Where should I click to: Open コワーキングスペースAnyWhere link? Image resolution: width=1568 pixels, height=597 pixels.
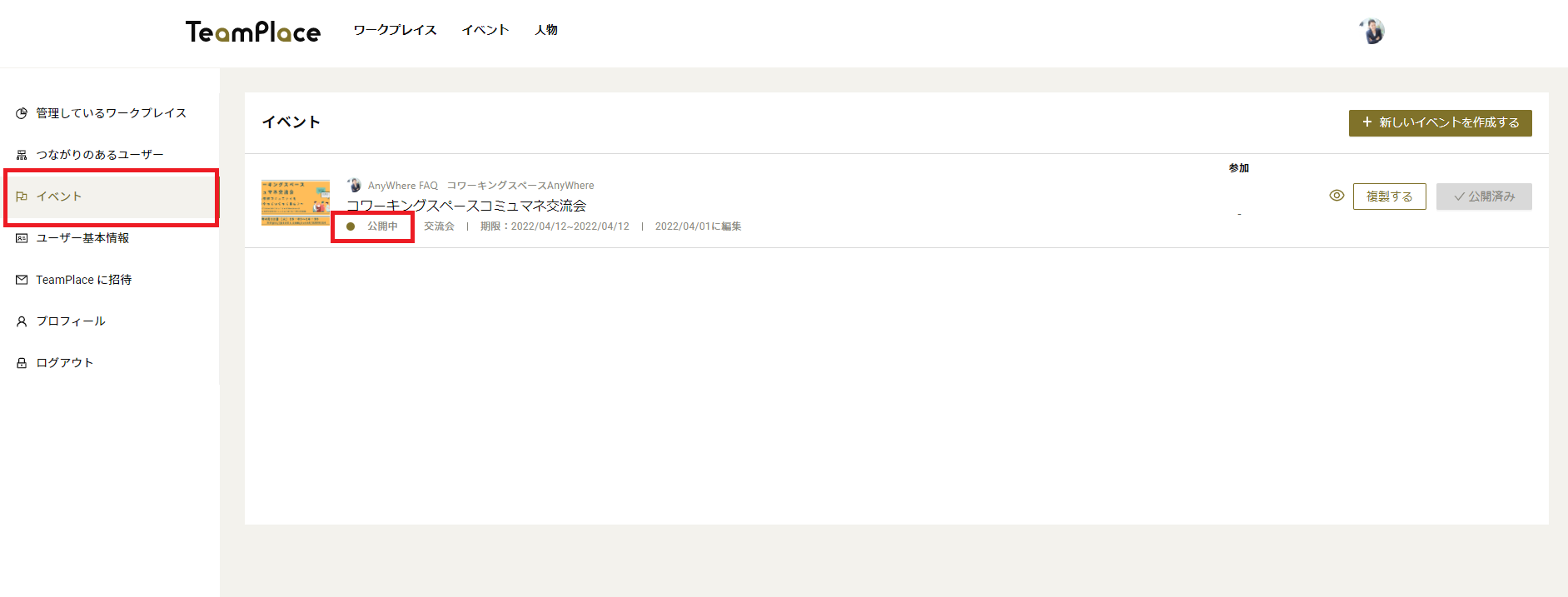[520, 186]
